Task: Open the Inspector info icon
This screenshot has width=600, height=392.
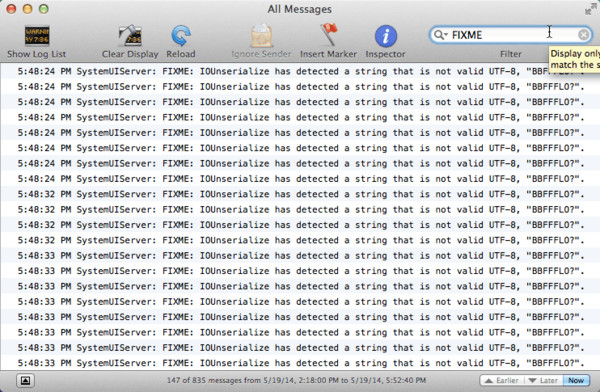Action: pyautogui.click(x=385, y=36)
